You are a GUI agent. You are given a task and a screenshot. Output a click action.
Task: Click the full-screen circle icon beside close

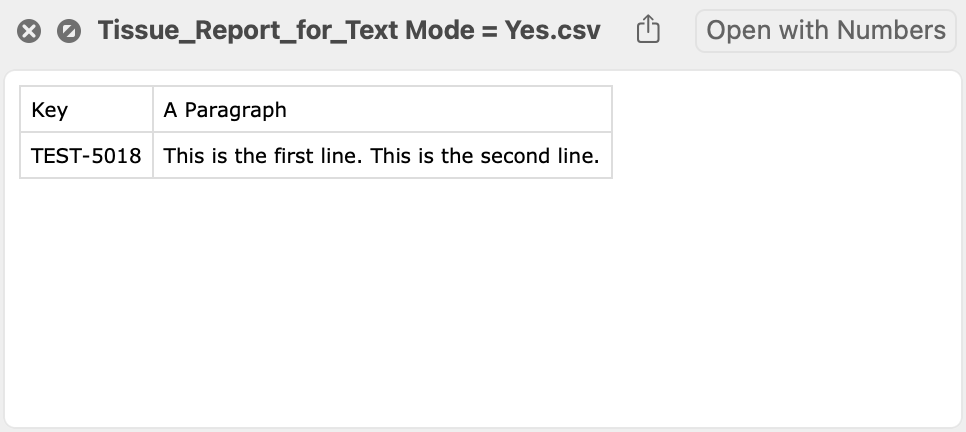tap(68, 31)
